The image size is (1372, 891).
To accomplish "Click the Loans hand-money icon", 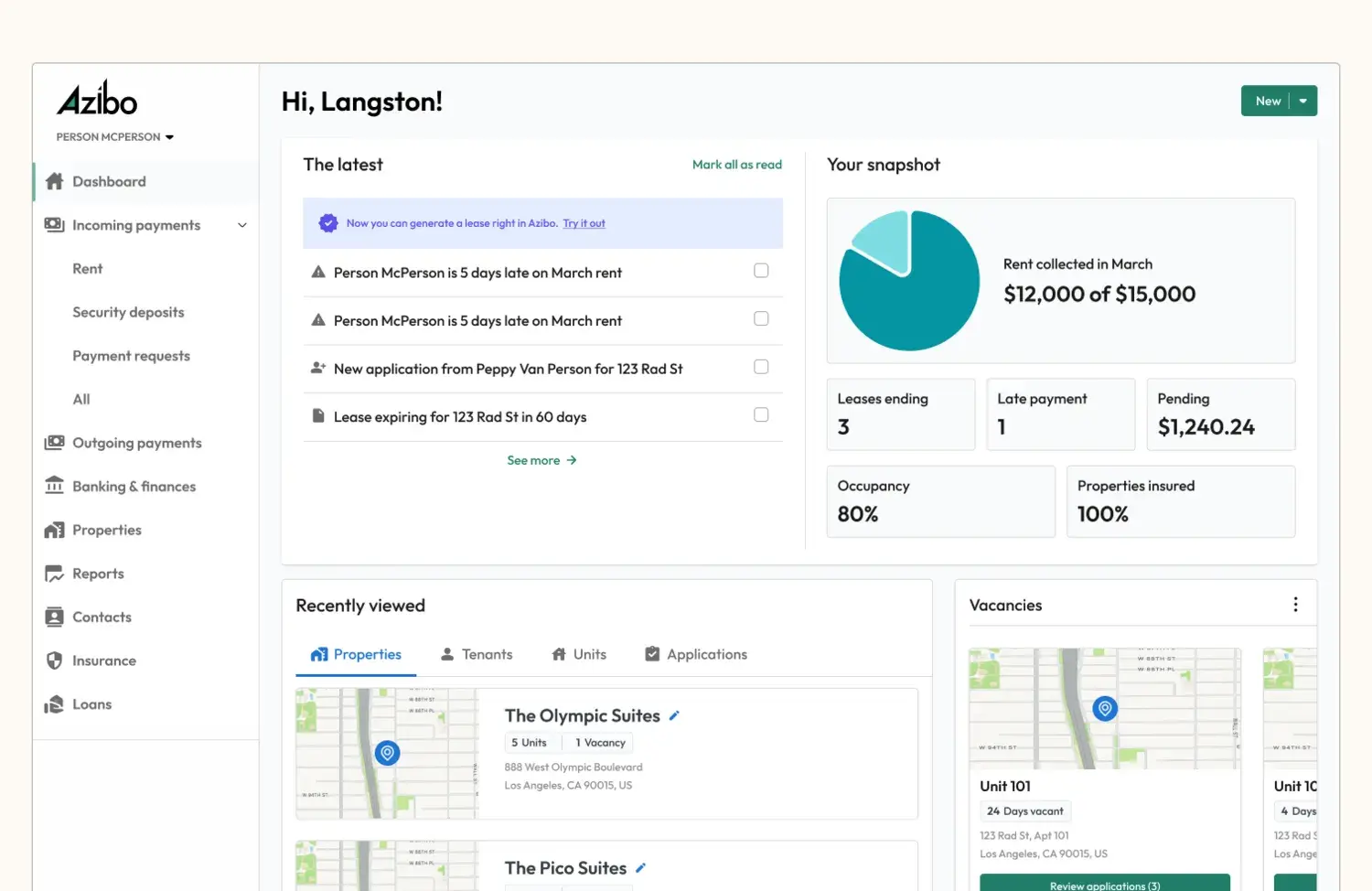I will click(55, 704).
